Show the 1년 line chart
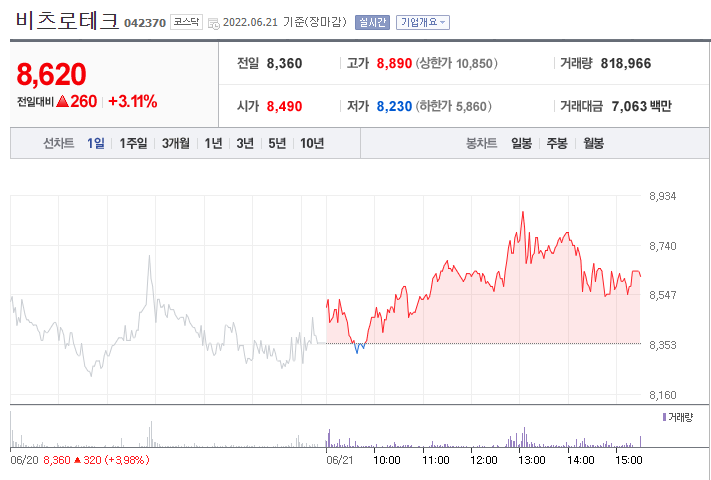This screenshot has width=711, height=480. pyautogui.click(x=213, y=144)
